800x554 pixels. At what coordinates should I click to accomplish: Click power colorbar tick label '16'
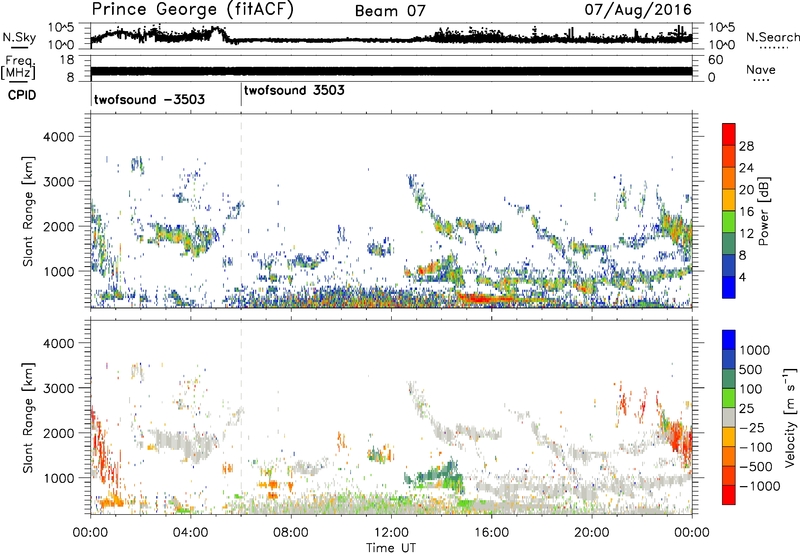tap(746, 212)
